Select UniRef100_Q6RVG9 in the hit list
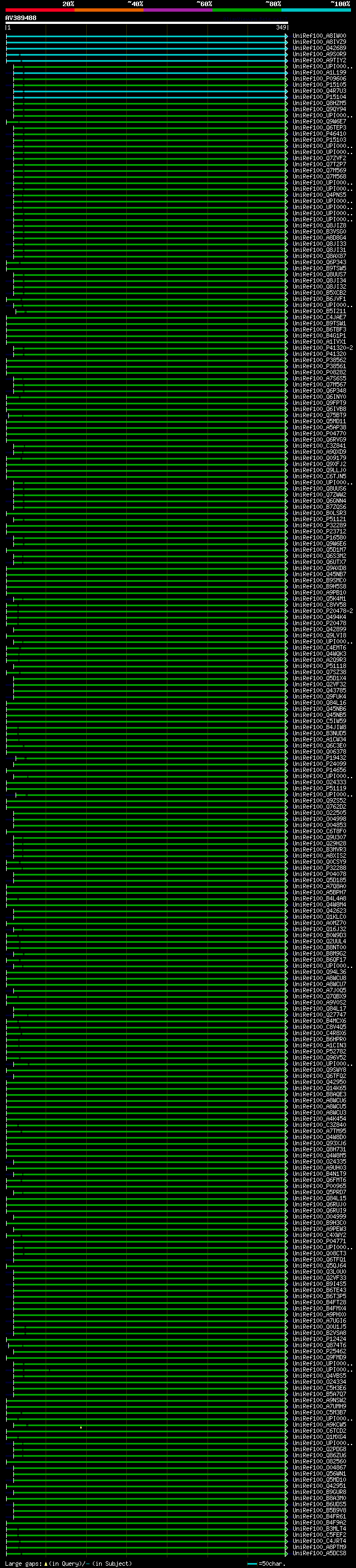 pyautogui.click(x=319, y=440)
